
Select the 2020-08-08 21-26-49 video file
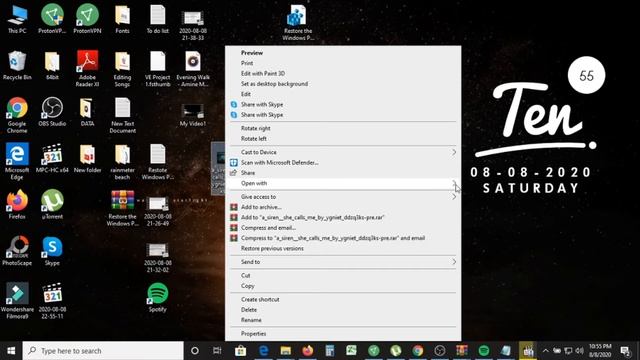(158, 211)
